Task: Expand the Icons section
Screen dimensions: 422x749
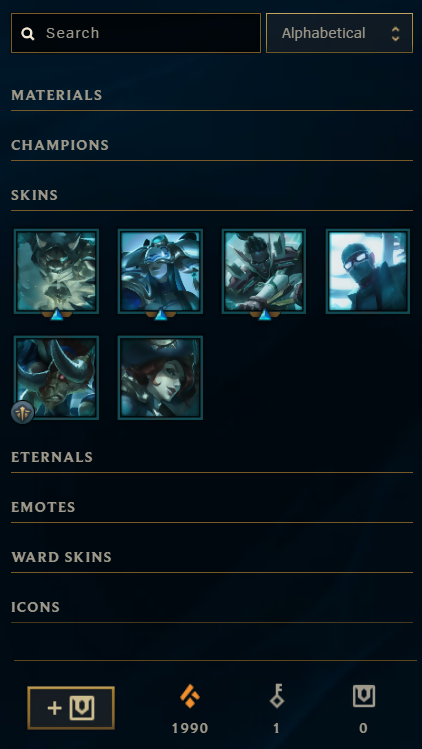Action: pyautogui.click(x=212, y=608)
